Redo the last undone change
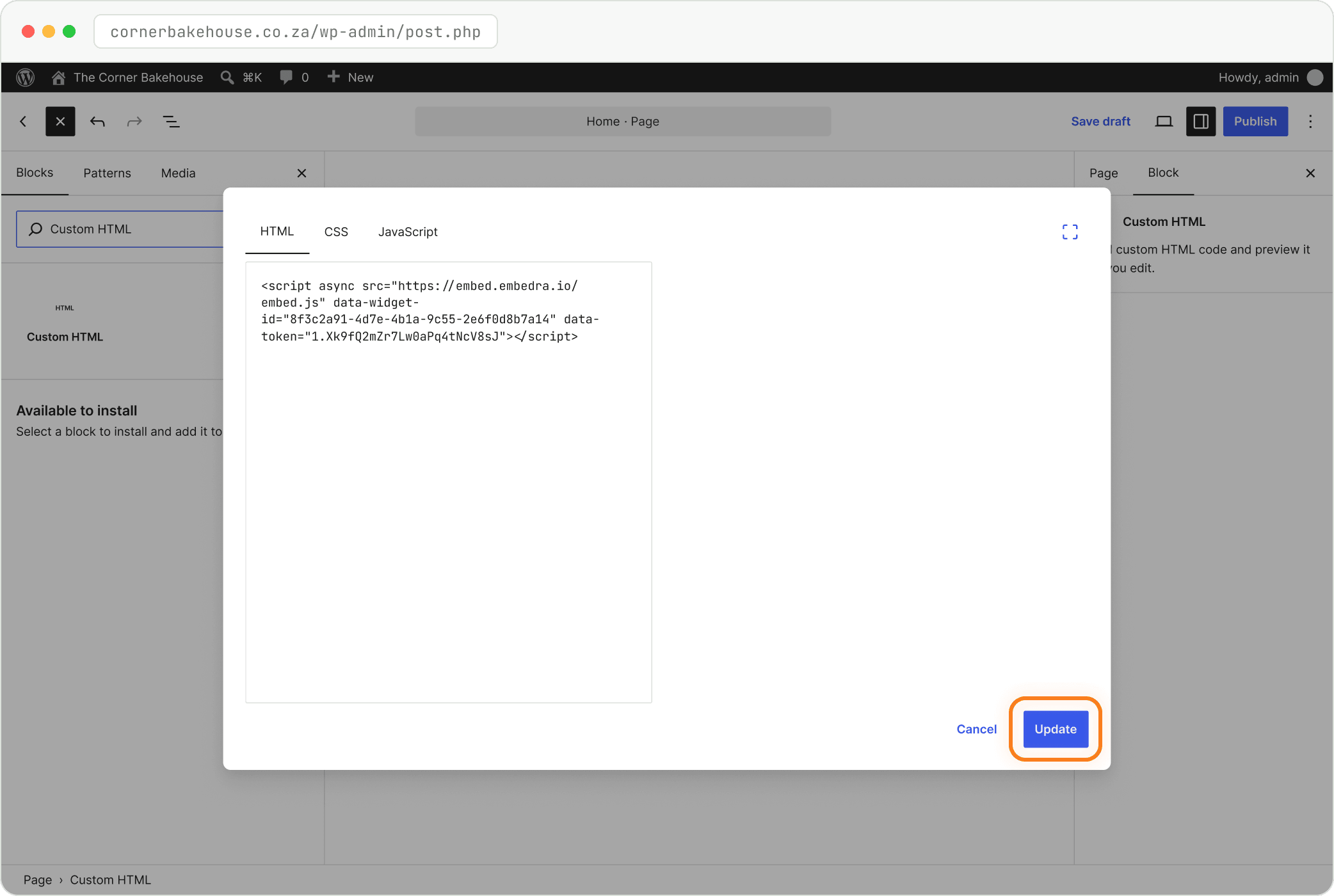 pyautogui.click(x=134, y=122)
